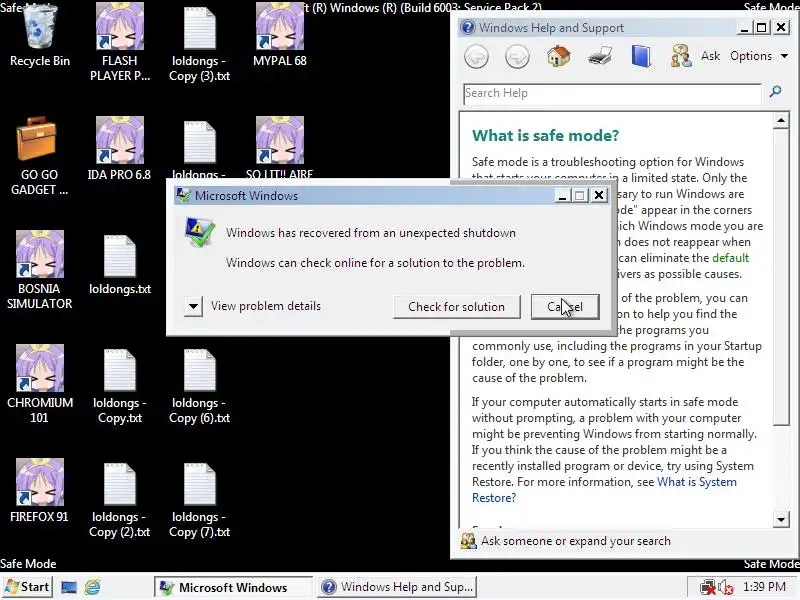This screenshot has width=800, height=600.
Task: Select the loldongs - Copy (3).txt file
Action: (199, 43)
